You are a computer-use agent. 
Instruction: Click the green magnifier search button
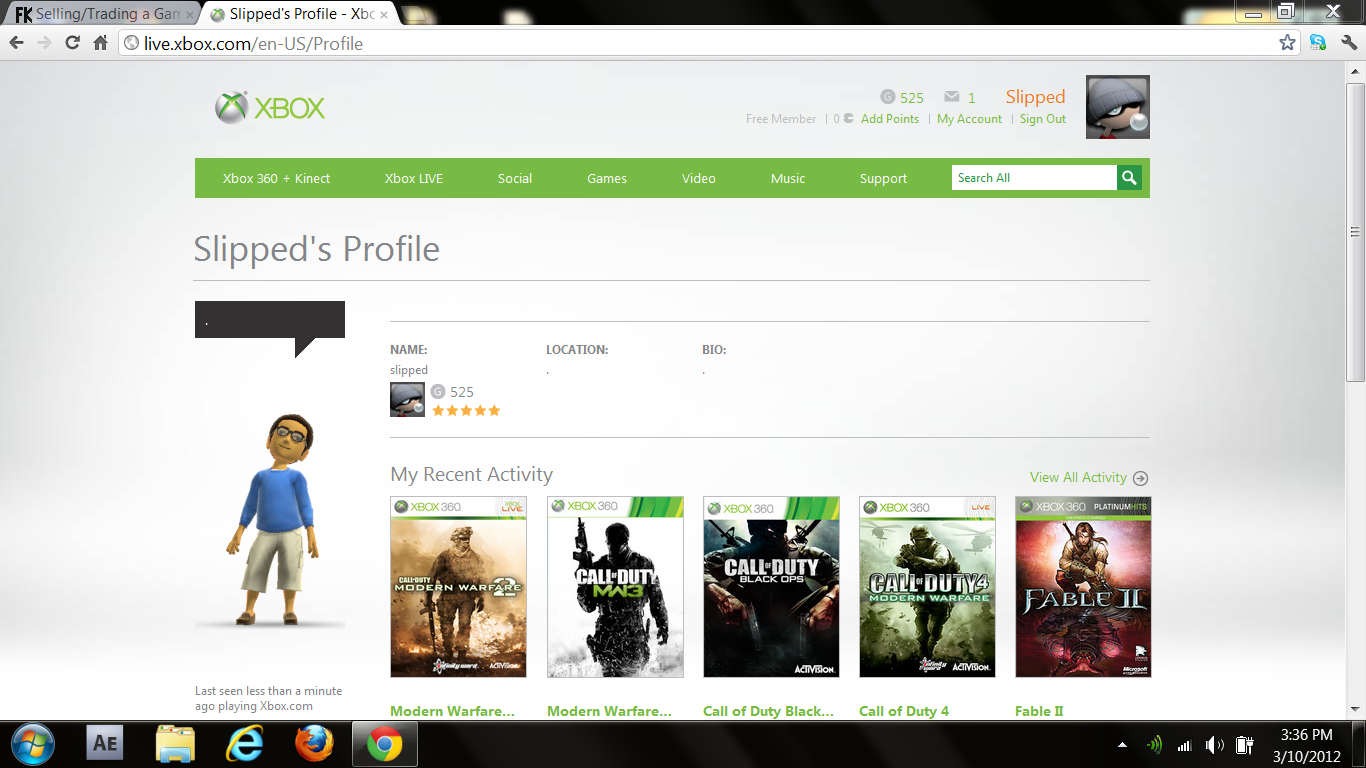pyautogui.click(x=1129, y=178)
